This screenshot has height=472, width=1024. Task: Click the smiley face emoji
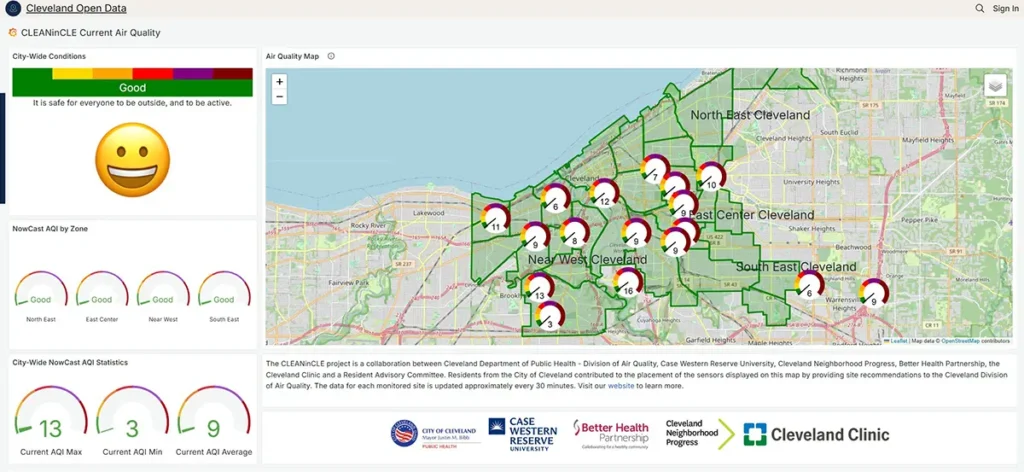pos(133,159)
